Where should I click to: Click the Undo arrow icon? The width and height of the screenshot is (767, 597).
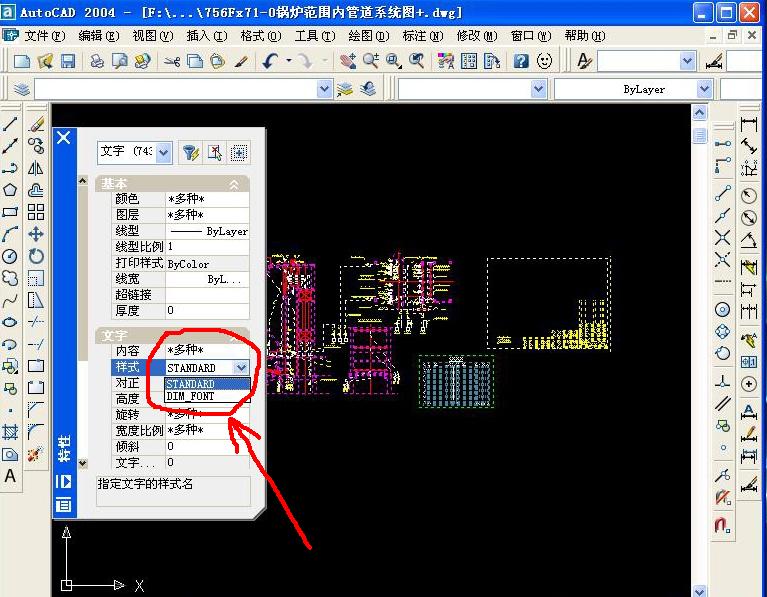pos(271,61)
